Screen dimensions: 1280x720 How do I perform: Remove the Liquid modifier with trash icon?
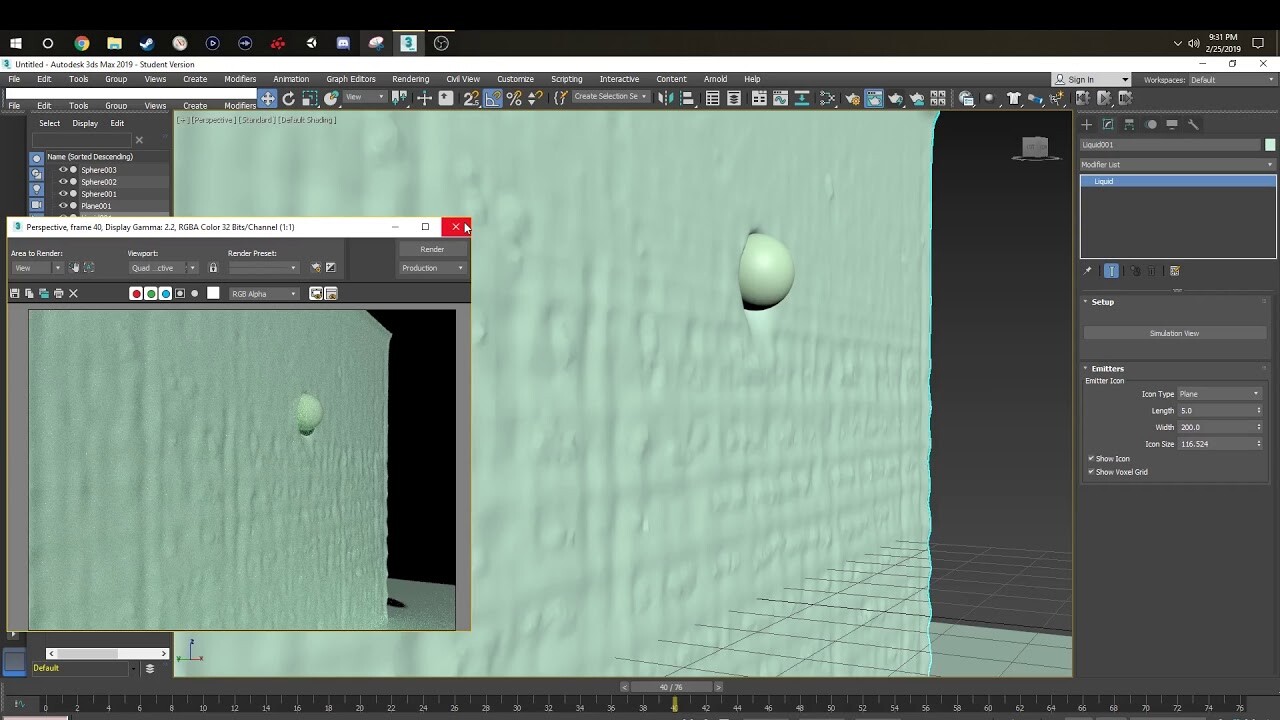1152,271
